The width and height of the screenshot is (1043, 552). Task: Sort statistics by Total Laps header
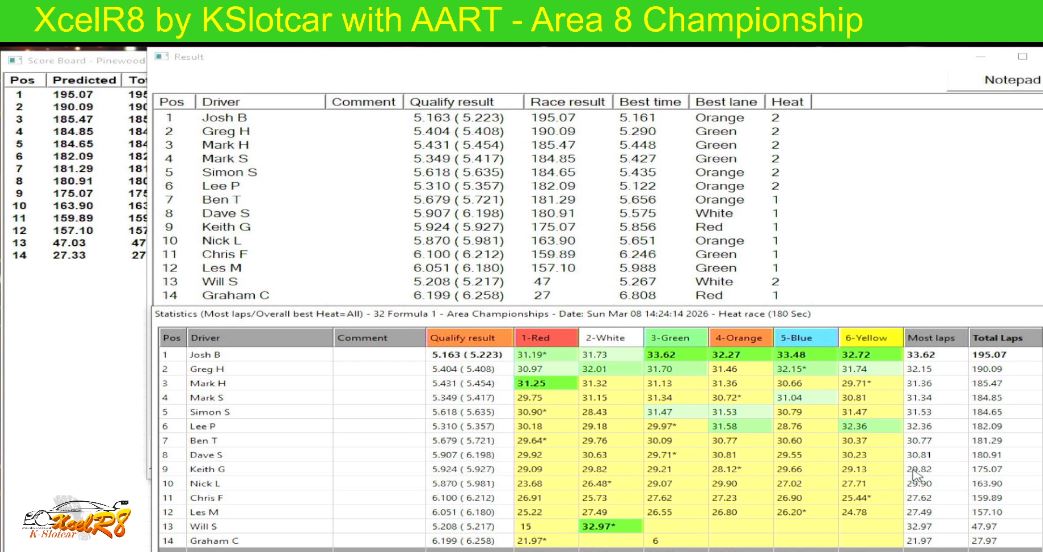1003,338
